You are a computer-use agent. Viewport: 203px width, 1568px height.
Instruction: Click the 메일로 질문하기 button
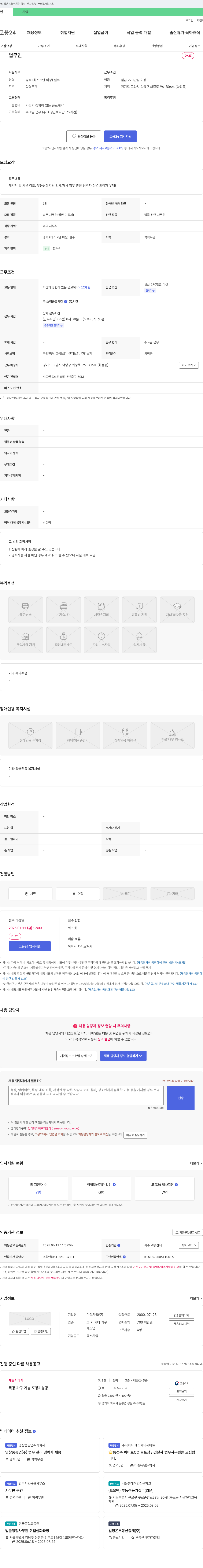click(136, 1135)
